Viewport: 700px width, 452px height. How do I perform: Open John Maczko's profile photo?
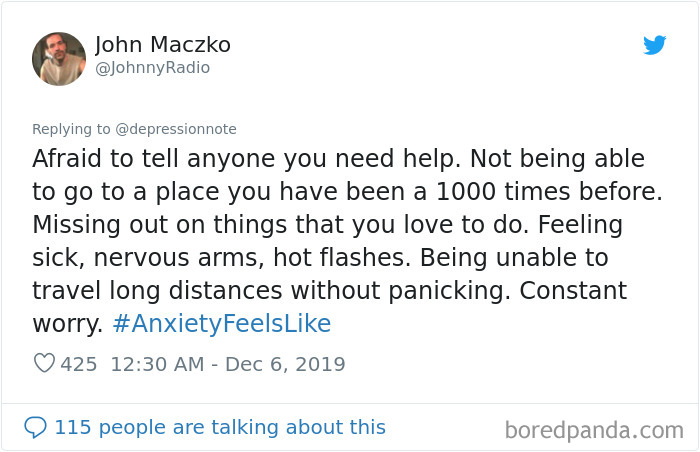point(59,57)
